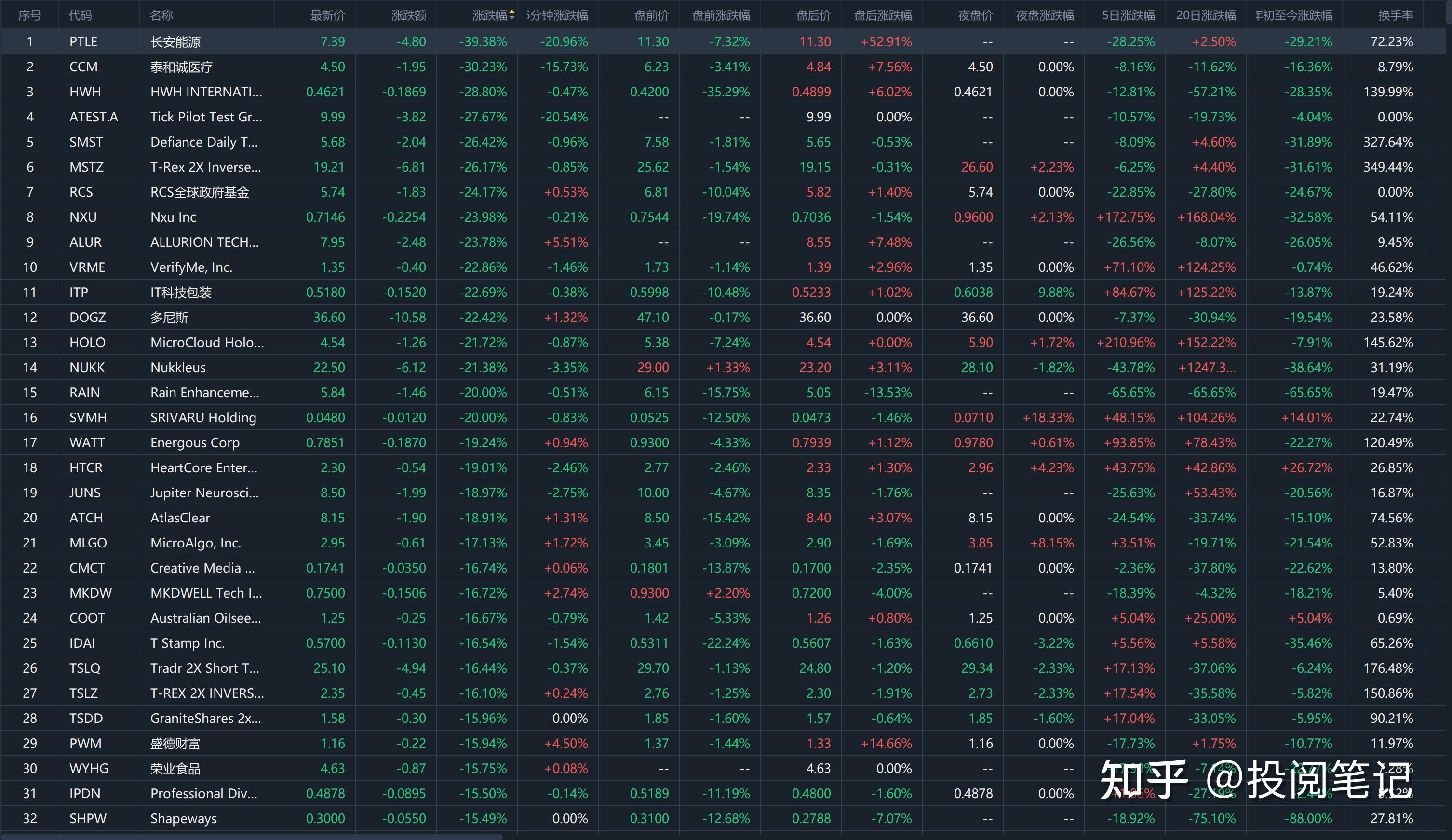The image size is (1452, 840).
Task: Select the MSTZ ticker
Action: (86, 167)
